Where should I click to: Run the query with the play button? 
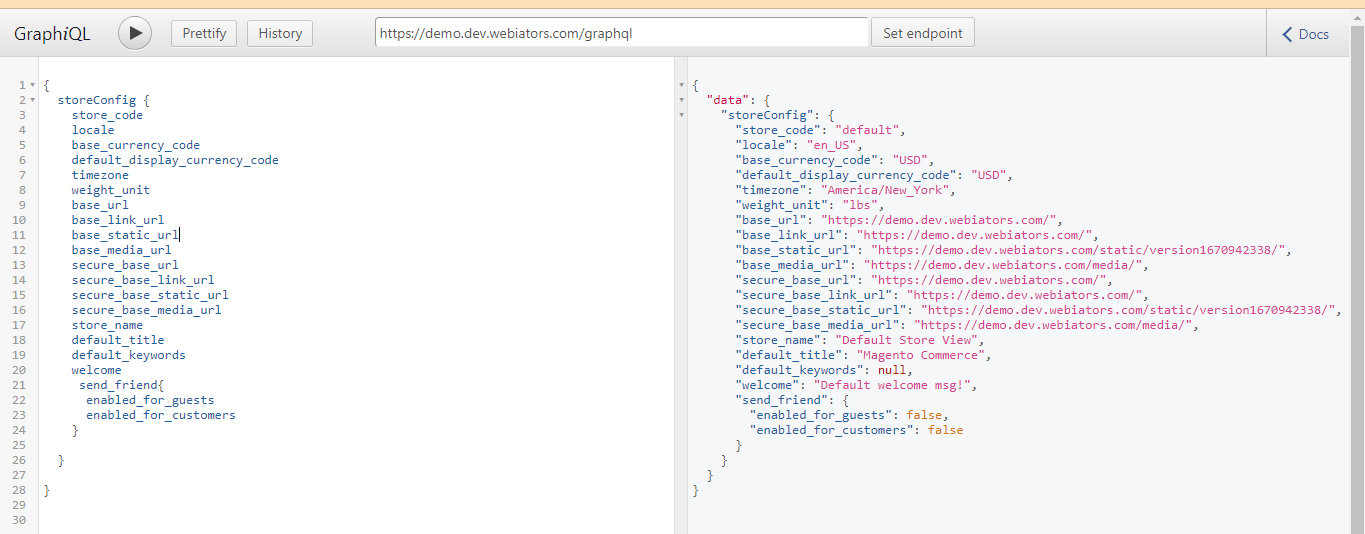pyautogui.click(x=135, y=33)
